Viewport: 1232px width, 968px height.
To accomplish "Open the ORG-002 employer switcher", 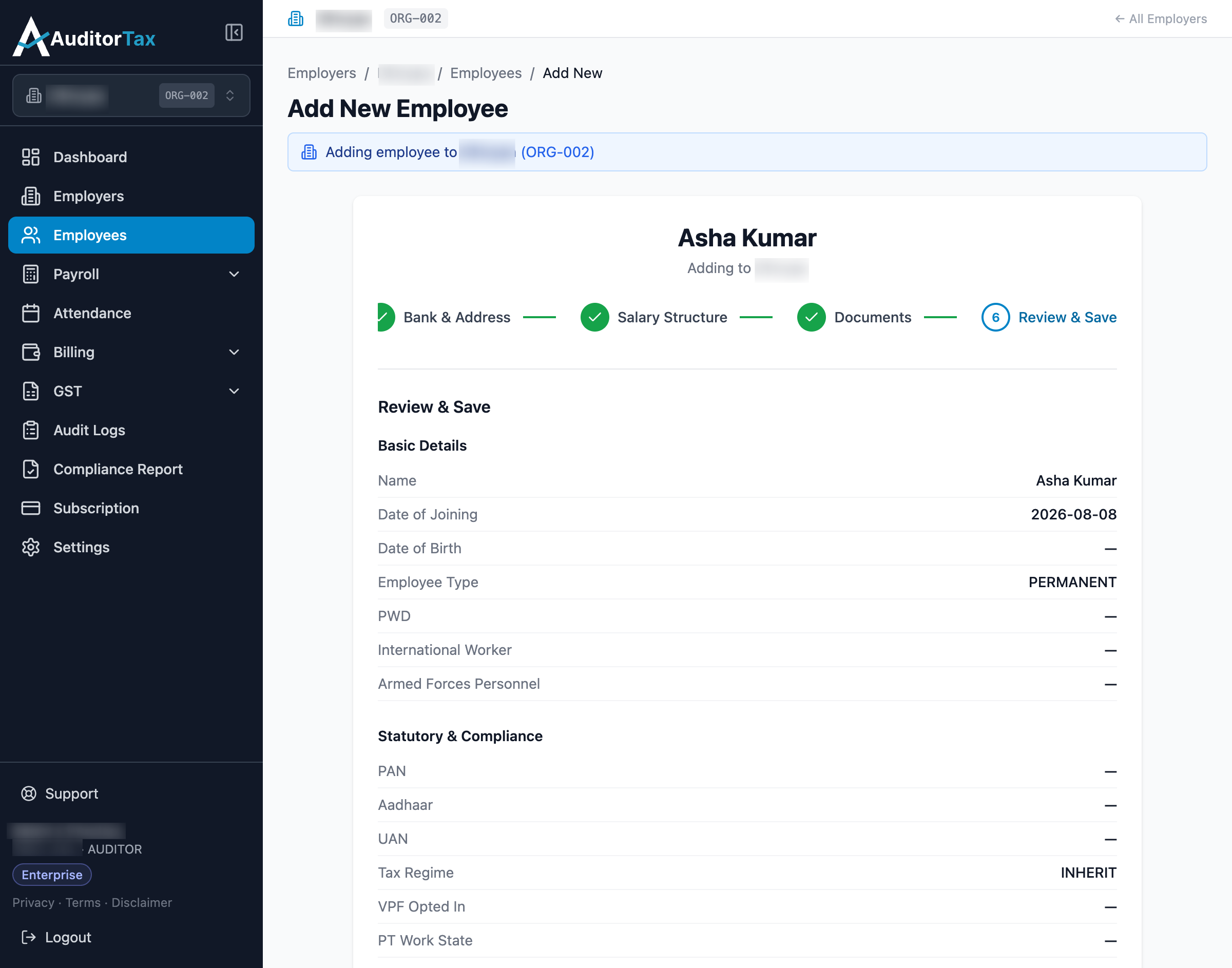I will (x=131, y=95).
